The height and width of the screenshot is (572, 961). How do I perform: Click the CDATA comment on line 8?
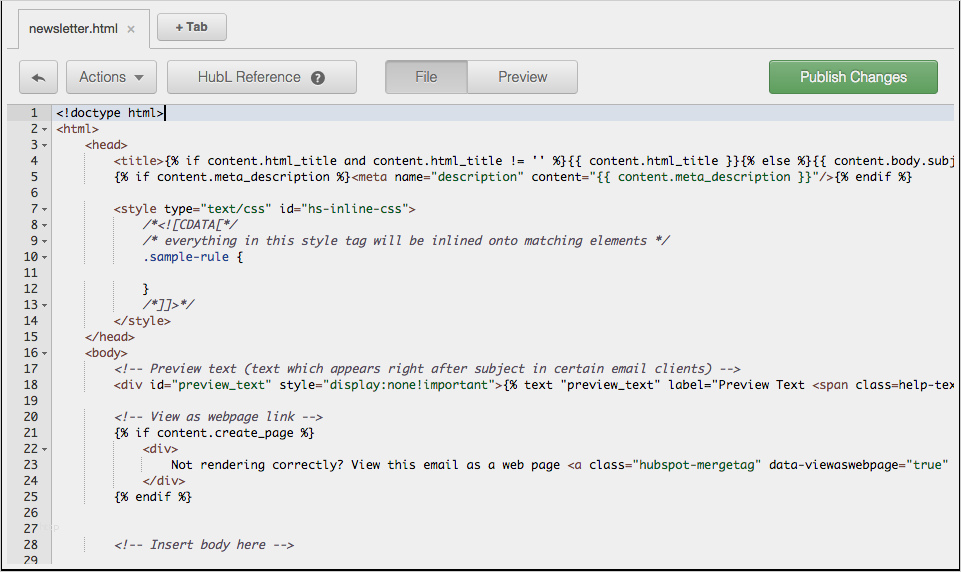190,224
